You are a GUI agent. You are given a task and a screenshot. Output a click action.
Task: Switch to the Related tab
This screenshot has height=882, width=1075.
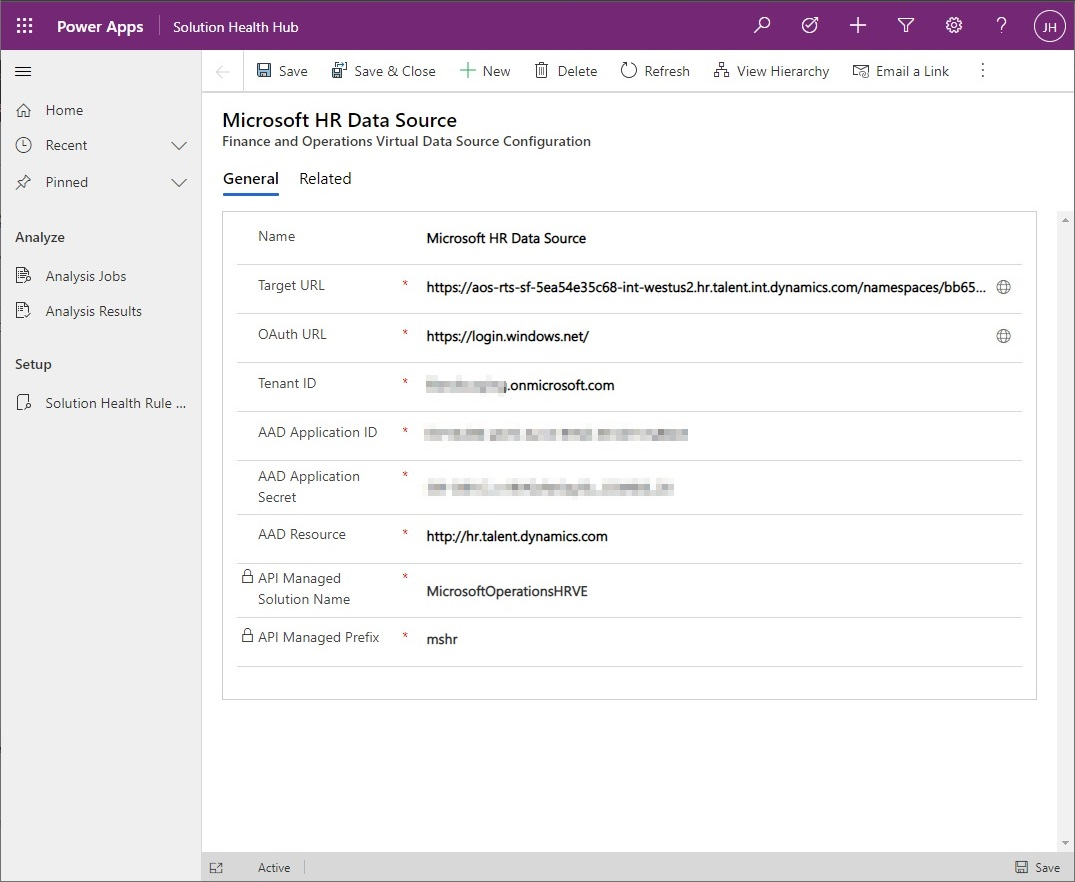click(325, 179)
